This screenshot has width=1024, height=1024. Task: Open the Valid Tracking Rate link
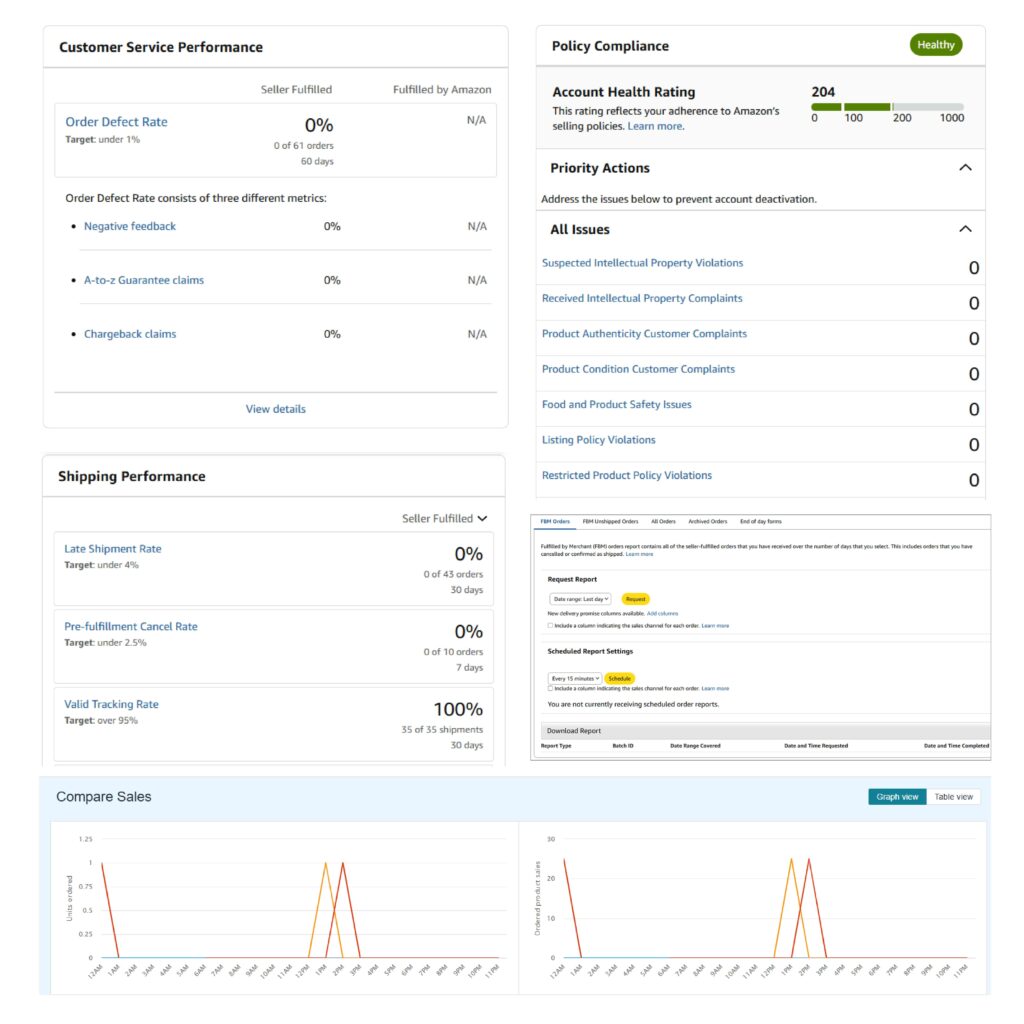click(111, 704)
